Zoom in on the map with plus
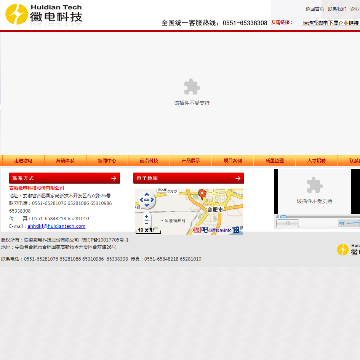The width and height of the screenshot is (360, 360). coord(147,217)
